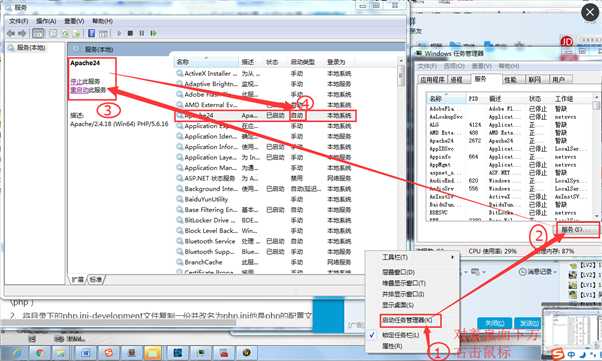Image resolution: width=602 pixels, height=361 pixels.
Task: Switch to Standard tab at Services bottom
Action: [x=96, y=279]
